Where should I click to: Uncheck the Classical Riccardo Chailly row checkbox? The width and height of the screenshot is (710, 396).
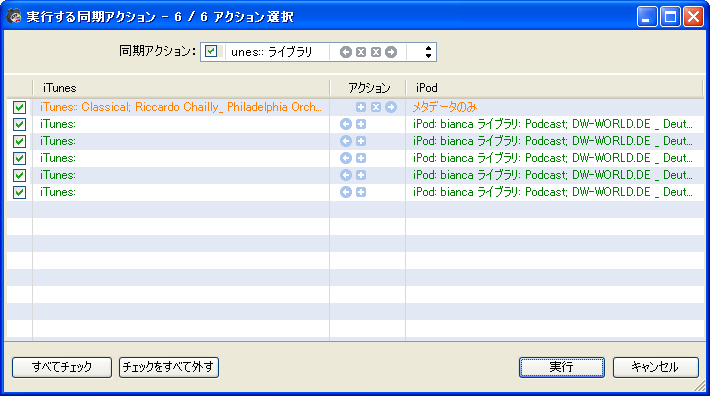(x=19, y=107)
